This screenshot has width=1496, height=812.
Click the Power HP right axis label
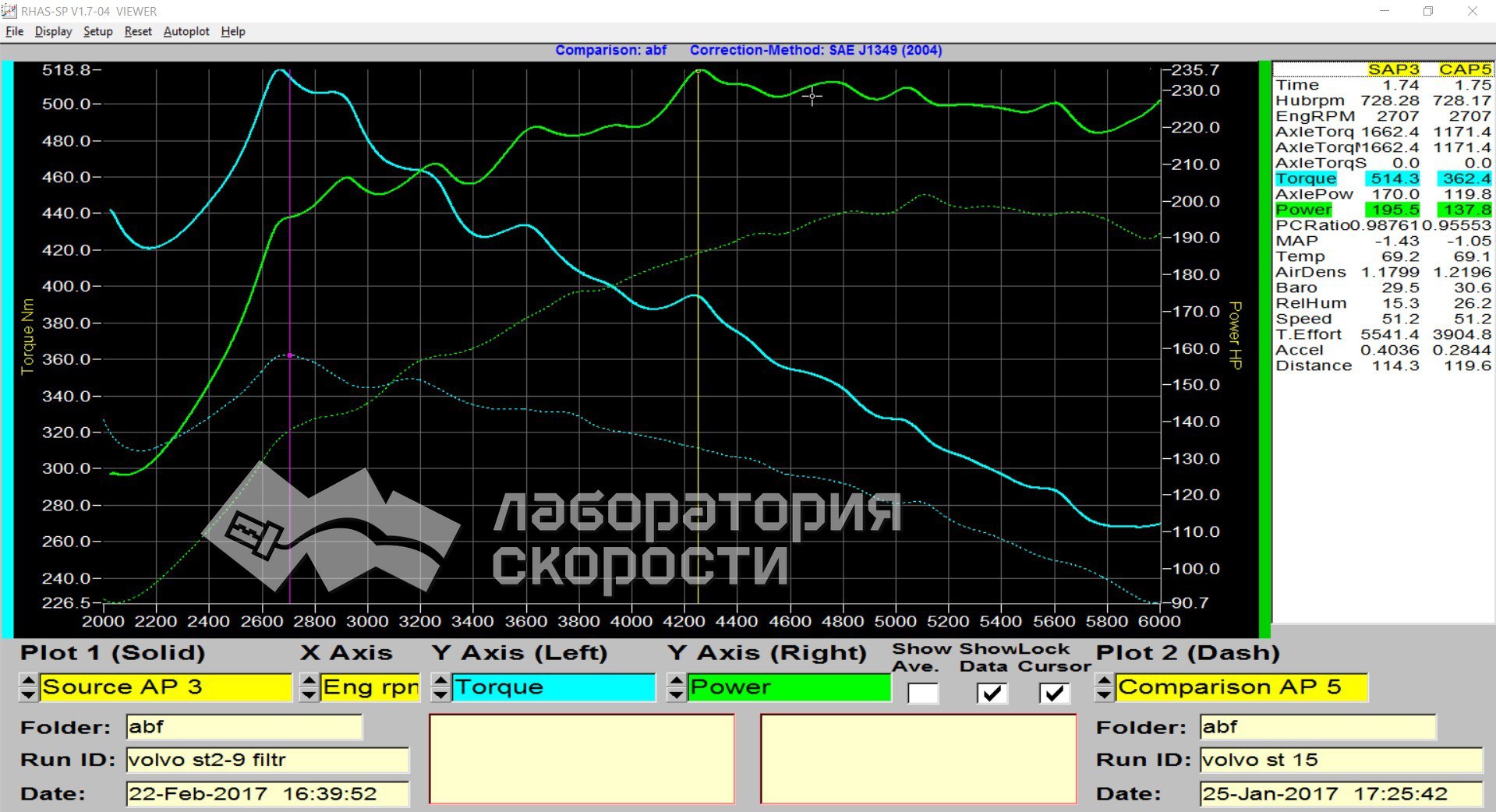pos(1235,335)
